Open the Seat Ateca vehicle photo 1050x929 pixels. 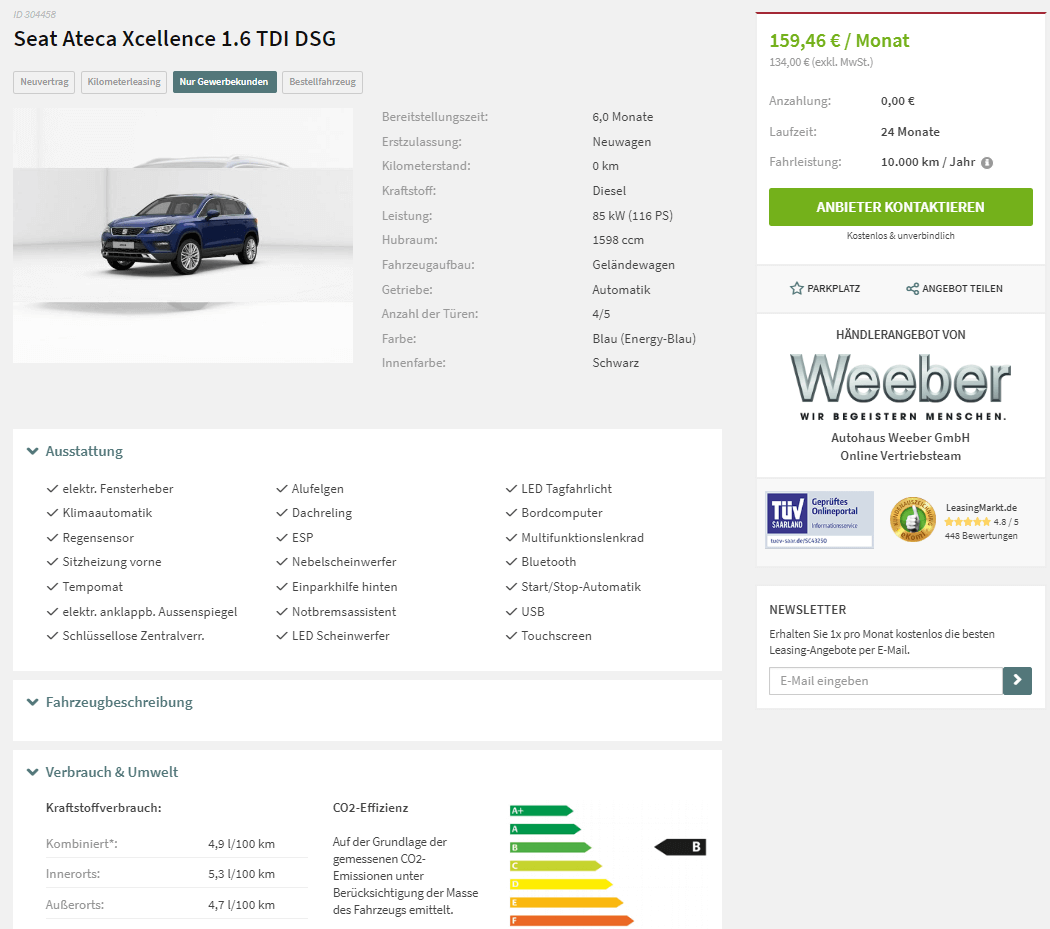pos(183,235)
